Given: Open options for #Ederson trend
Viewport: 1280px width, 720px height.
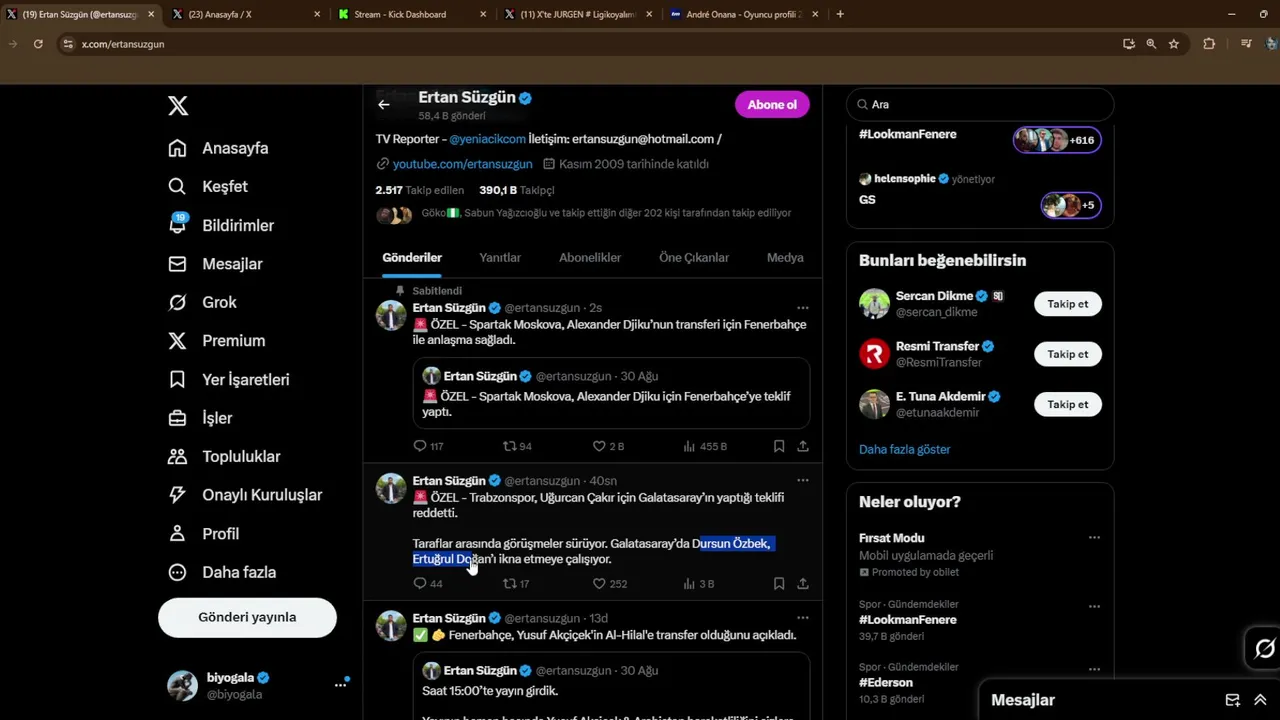Looking at the screenshot, I should tap(1094, 668).
